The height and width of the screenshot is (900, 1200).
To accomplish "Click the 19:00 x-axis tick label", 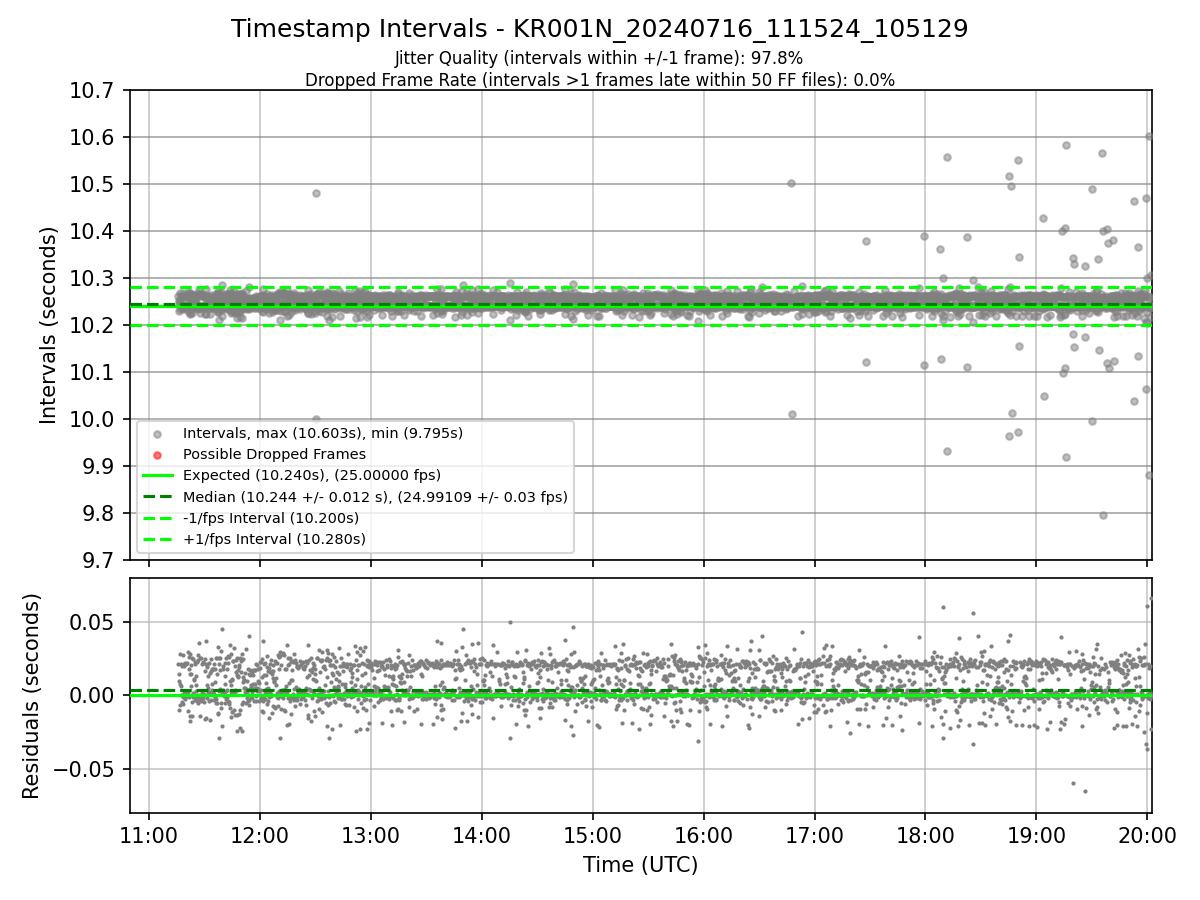I will click(x=1035, y=835).
